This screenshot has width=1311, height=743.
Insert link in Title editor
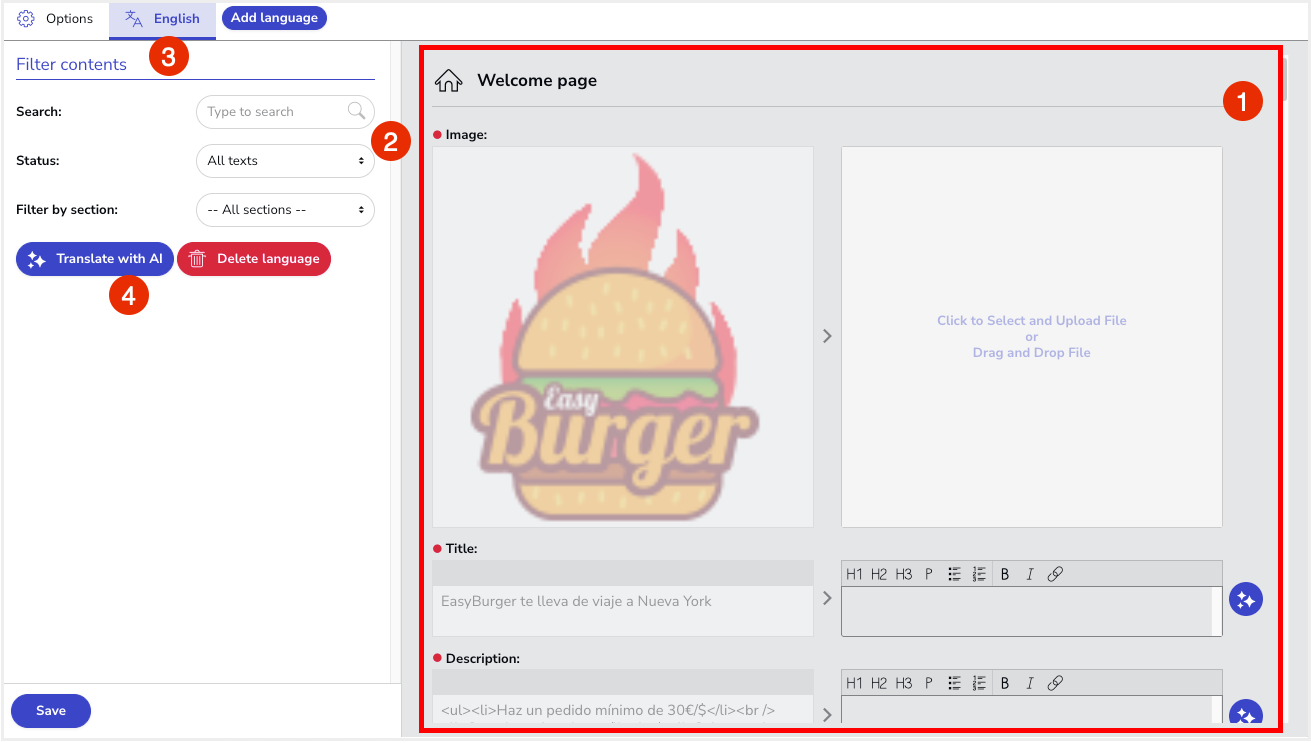click(x=1055, y=574)
